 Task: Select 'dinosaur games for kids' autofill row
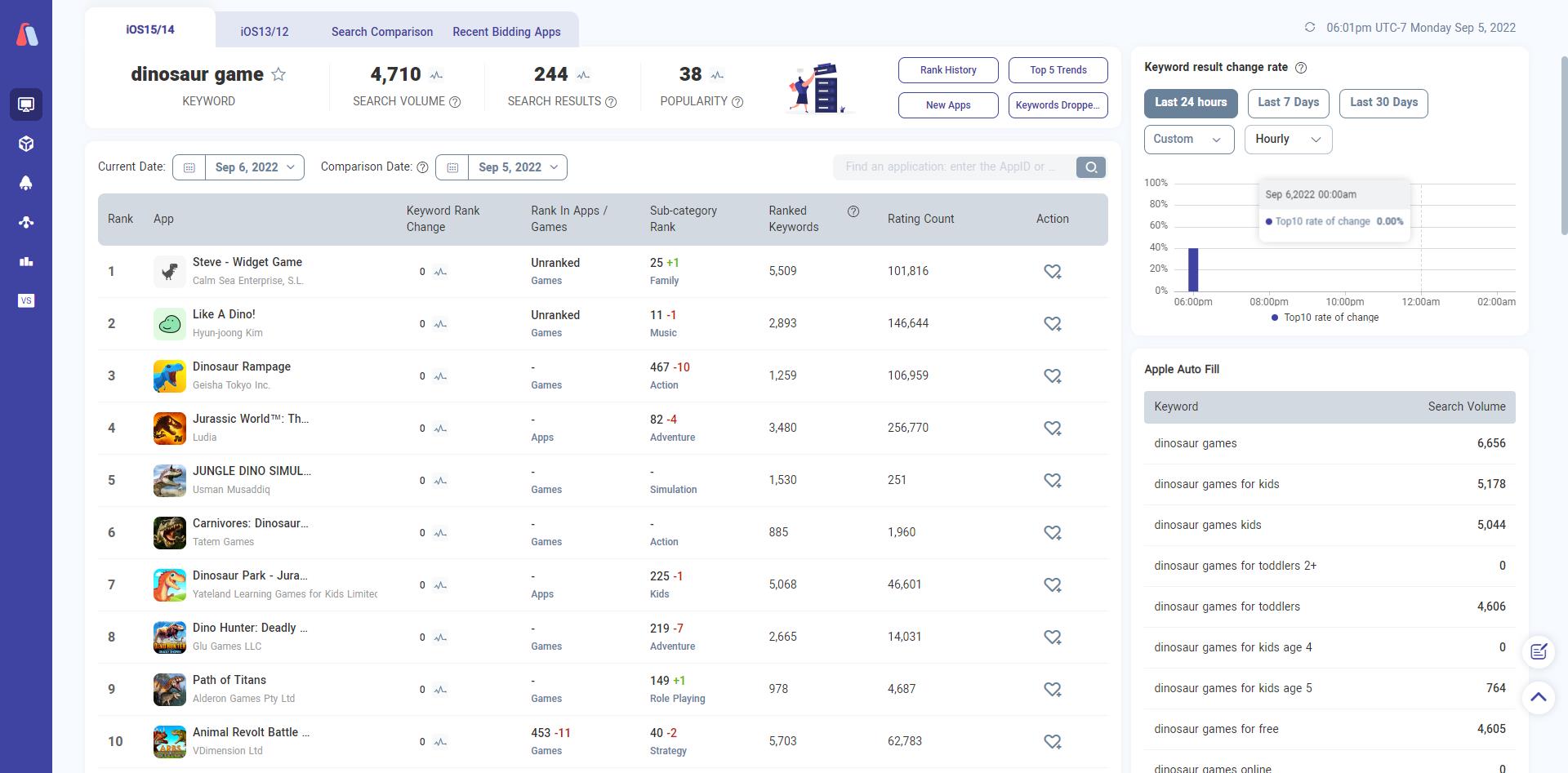(x=1330, y=484)
